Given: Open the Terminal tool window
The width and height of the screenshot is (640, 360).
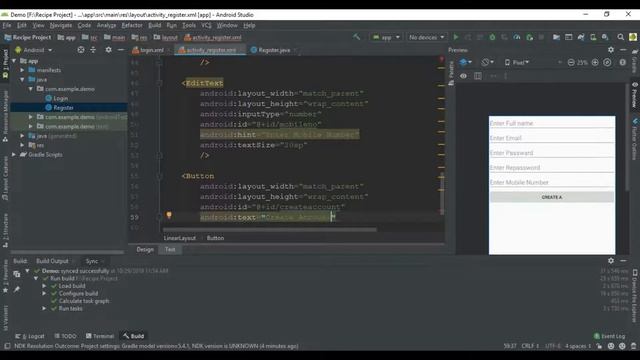Looking at the screenshot, I should 100,336.
